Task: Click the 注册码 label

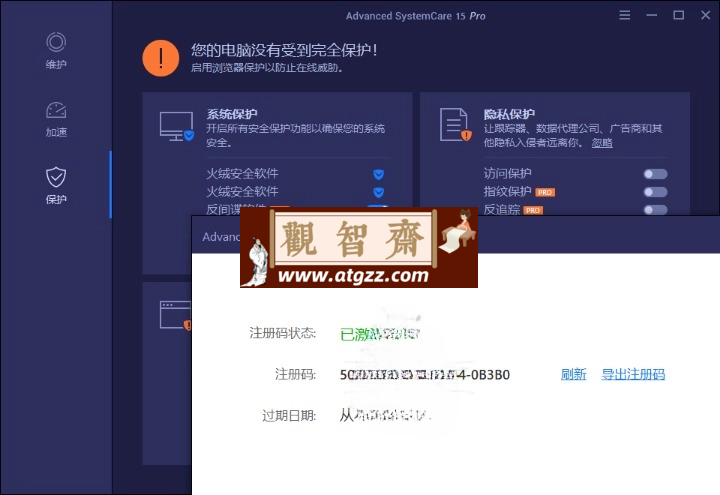Action: coord(295,374)
